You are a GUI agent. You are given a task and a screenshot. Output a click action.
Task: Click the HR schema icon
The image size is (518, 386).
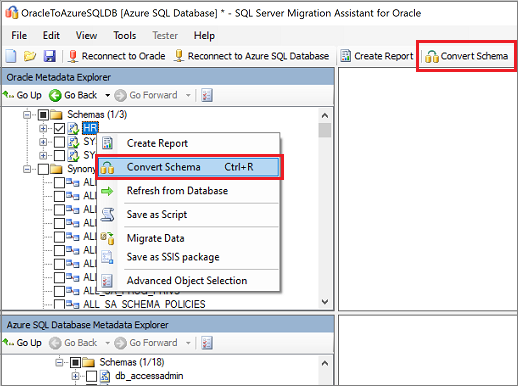point(73,128)
